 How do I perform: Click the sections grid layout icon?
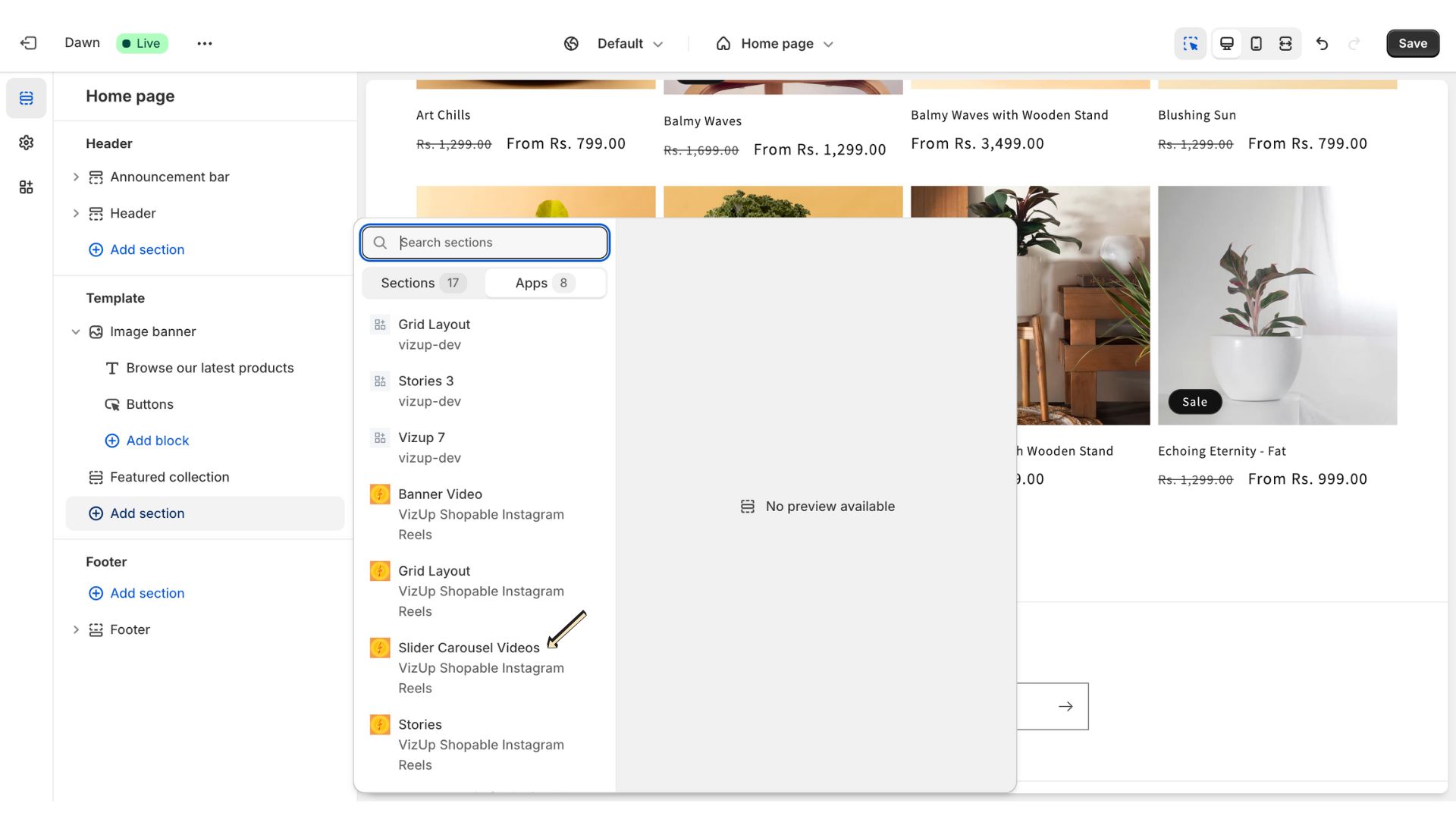click(x=380, y=324)
